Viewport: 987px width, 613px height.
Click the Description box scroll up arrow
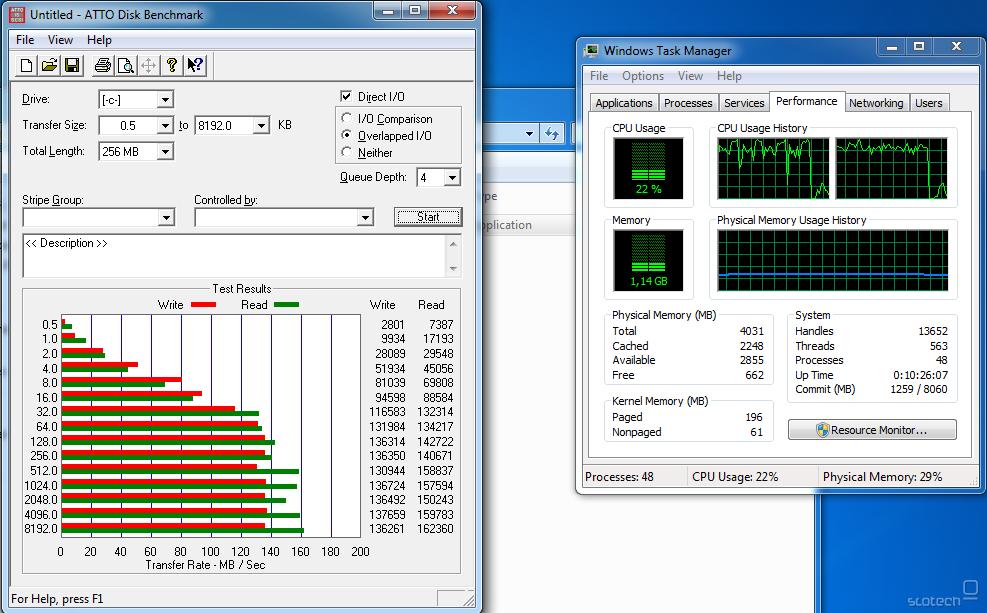(x=453, y=244)
